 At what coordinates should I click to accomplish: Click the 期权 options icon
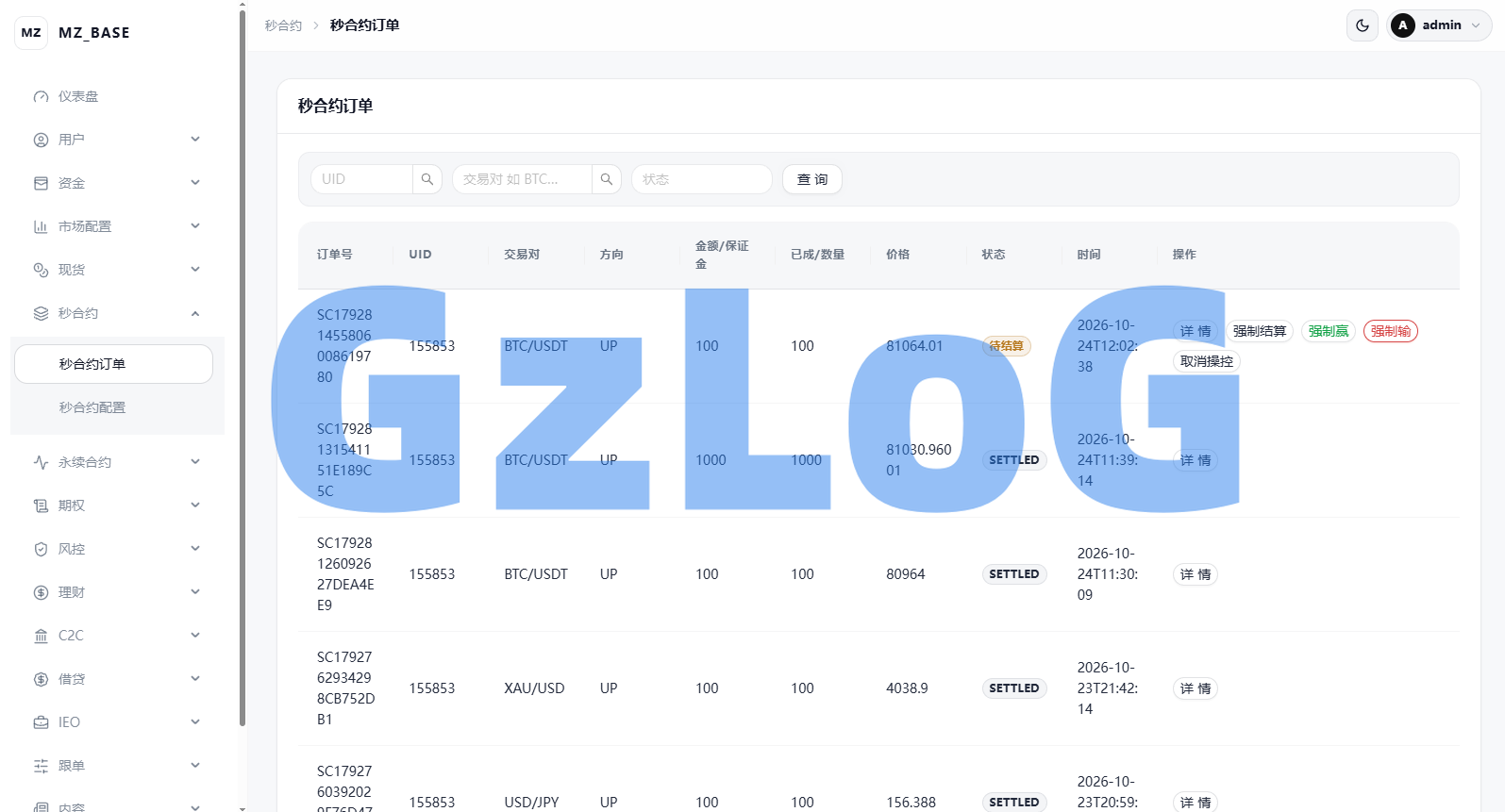coord(41,505)
